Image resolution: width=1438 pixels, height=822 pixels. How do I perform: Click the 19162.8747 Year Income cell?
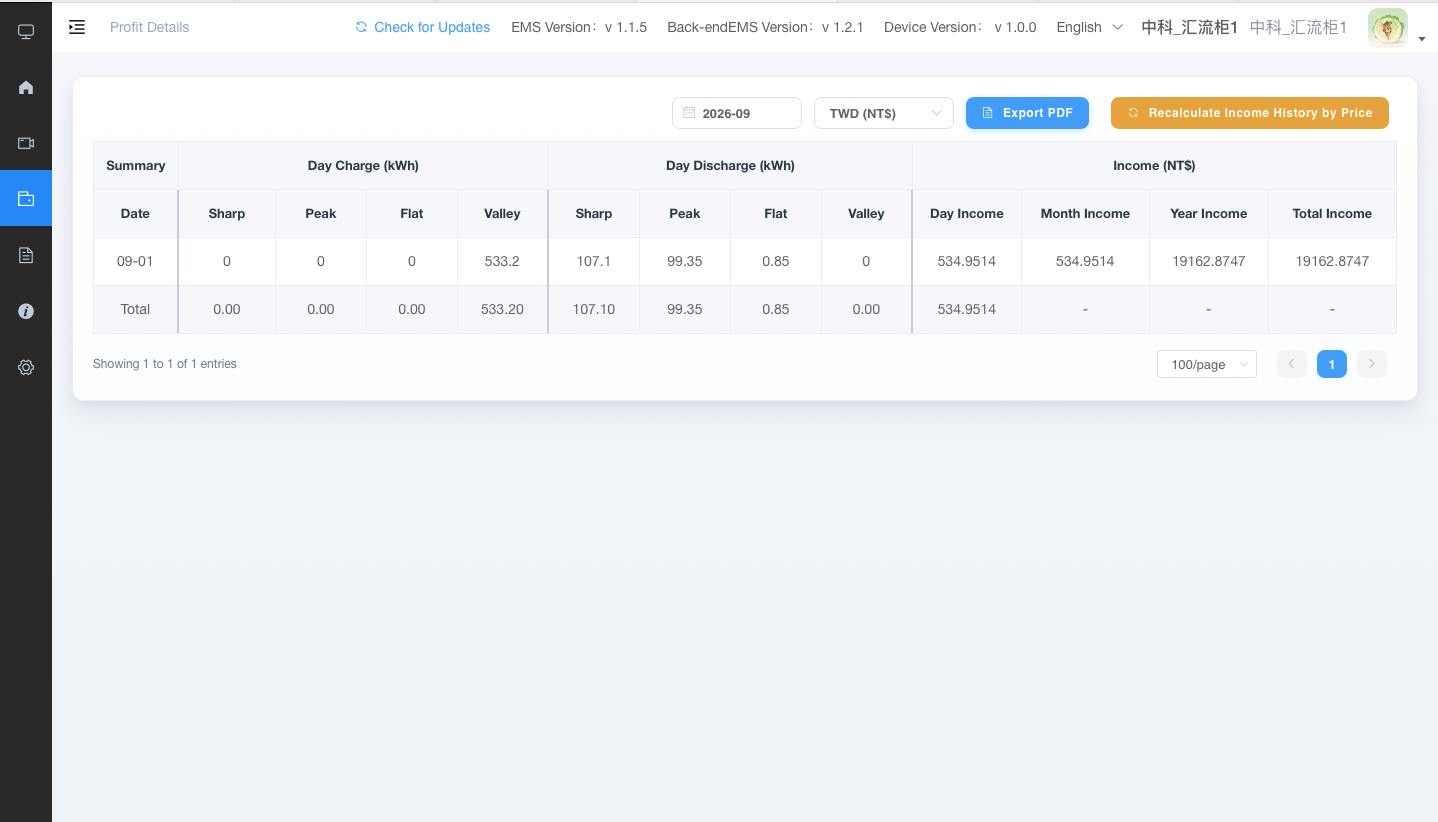click(1208, 261)
